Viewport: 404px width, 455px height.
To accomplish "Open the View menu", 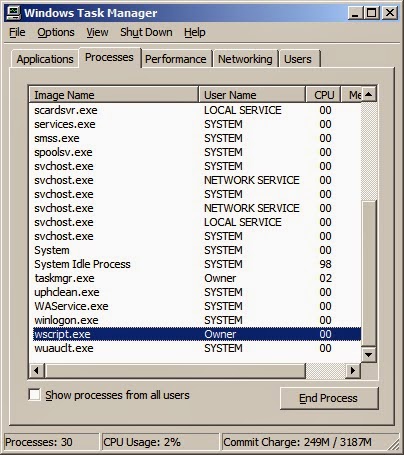I will [97, 32].
